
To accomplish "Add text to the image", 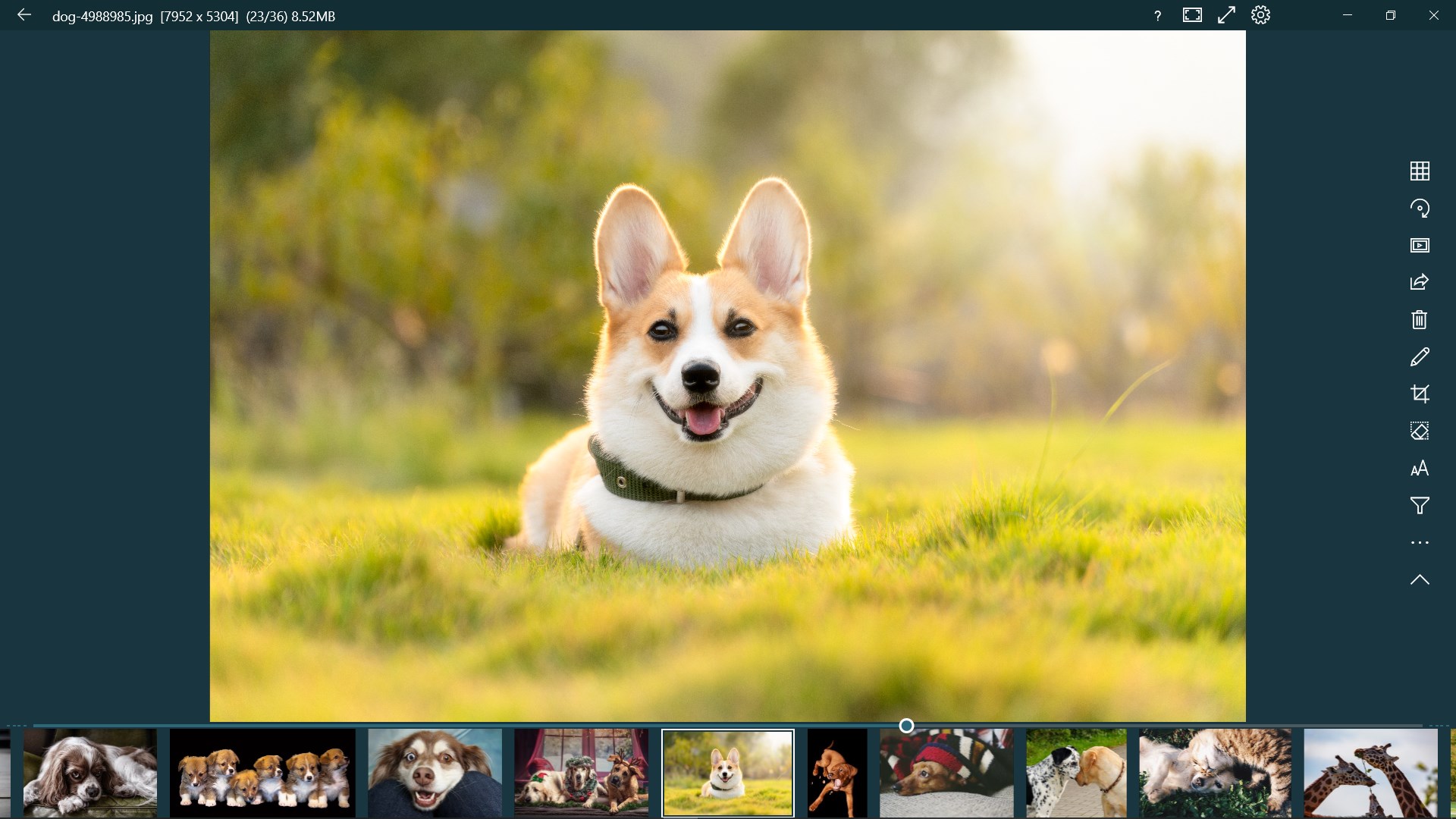I will click(1421, 468).
